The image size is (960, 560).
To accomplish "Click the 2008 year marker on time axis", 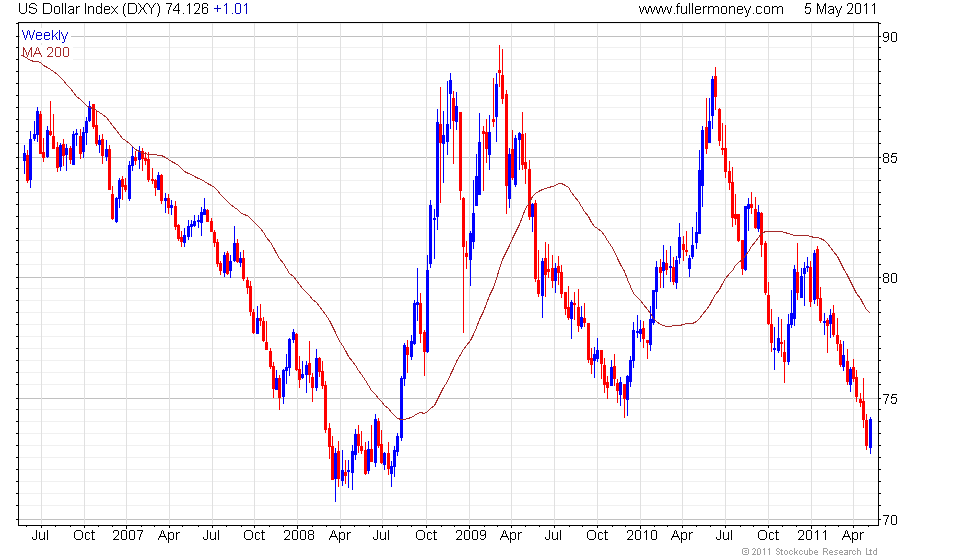I will pos(299,536).
